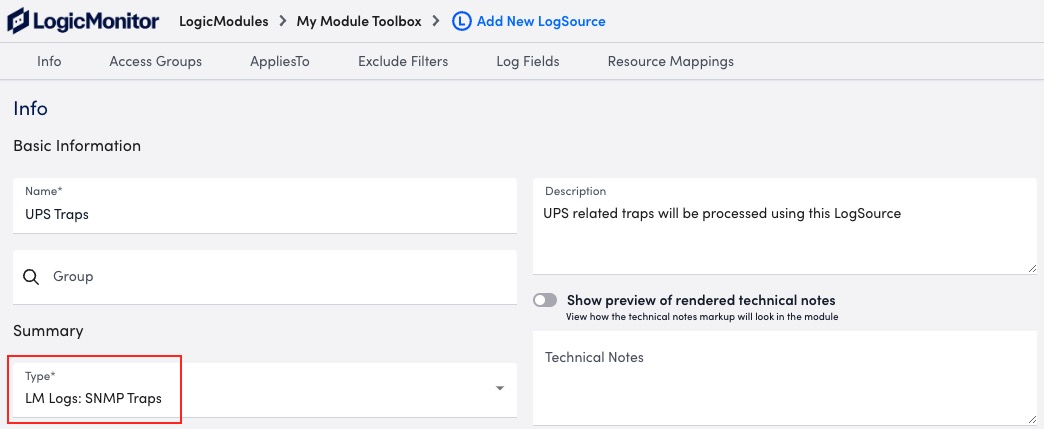Click the magnifier icon in Group field
The image size is (1044, 429).
[31, 276]
